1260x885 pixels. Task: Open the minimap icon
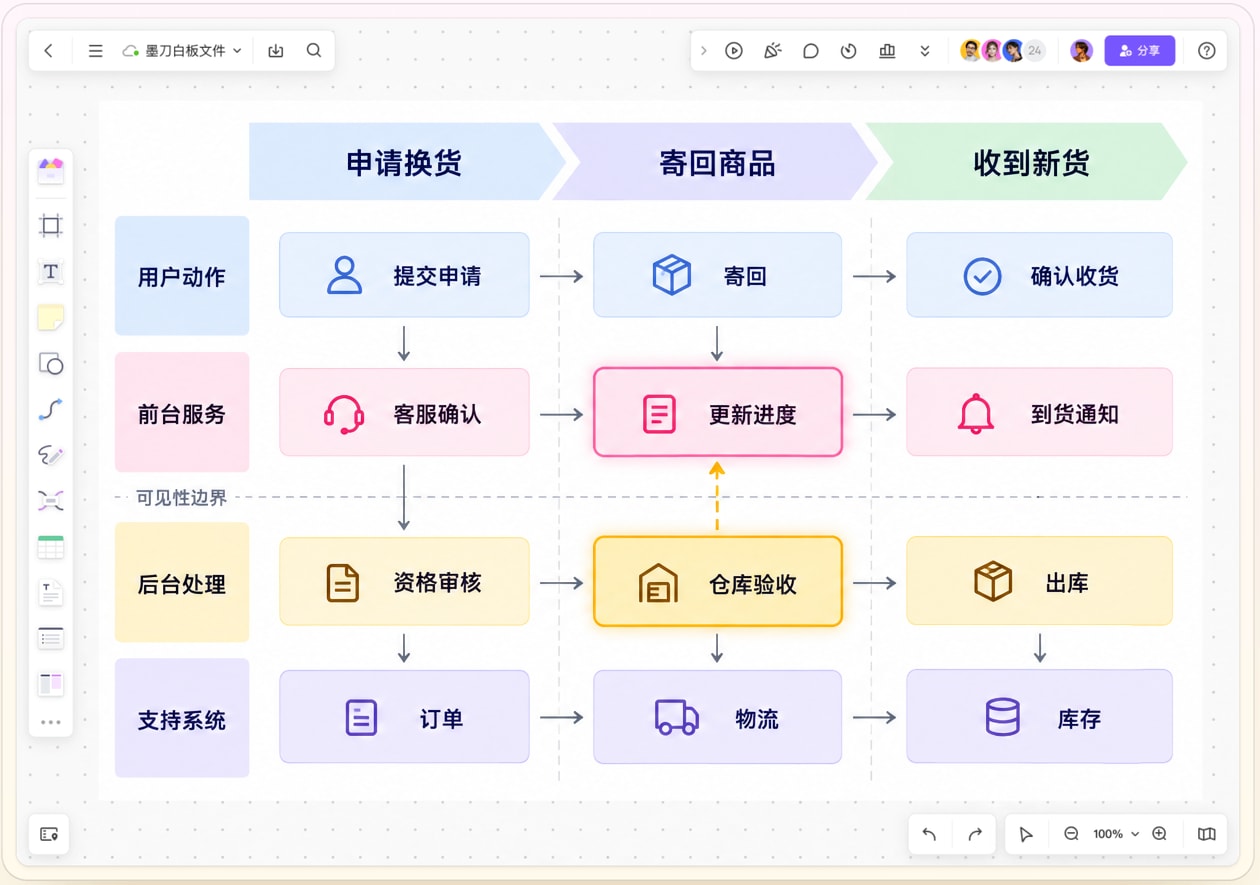click(x=1207, y=834)
